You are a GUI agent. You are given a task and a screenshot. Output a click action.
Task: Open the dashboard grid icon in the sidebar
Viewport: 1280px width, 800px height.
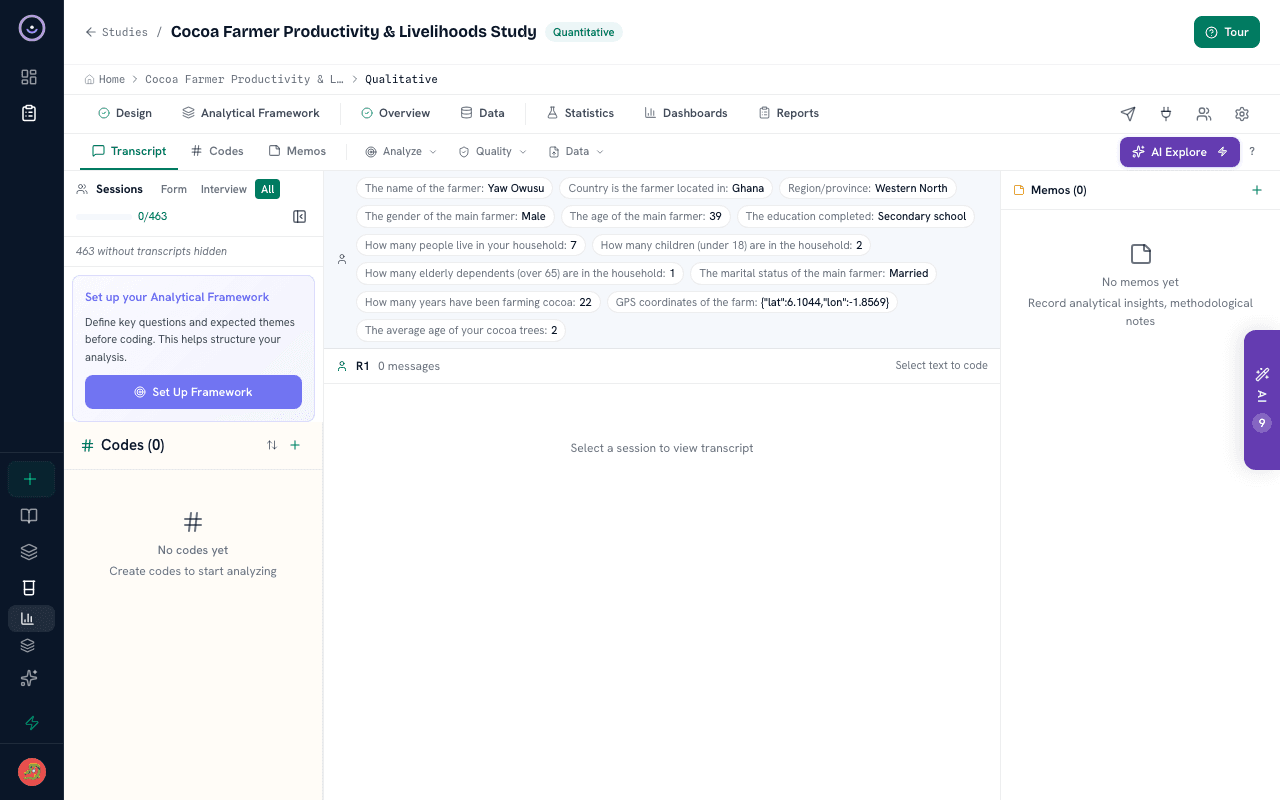29,77
